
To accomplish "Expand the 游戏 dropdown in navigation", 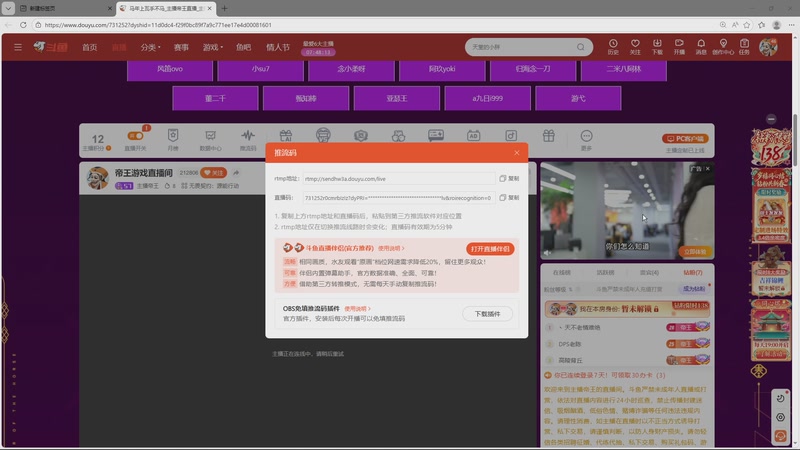I will pyautogui.click(x=212, y=47).
